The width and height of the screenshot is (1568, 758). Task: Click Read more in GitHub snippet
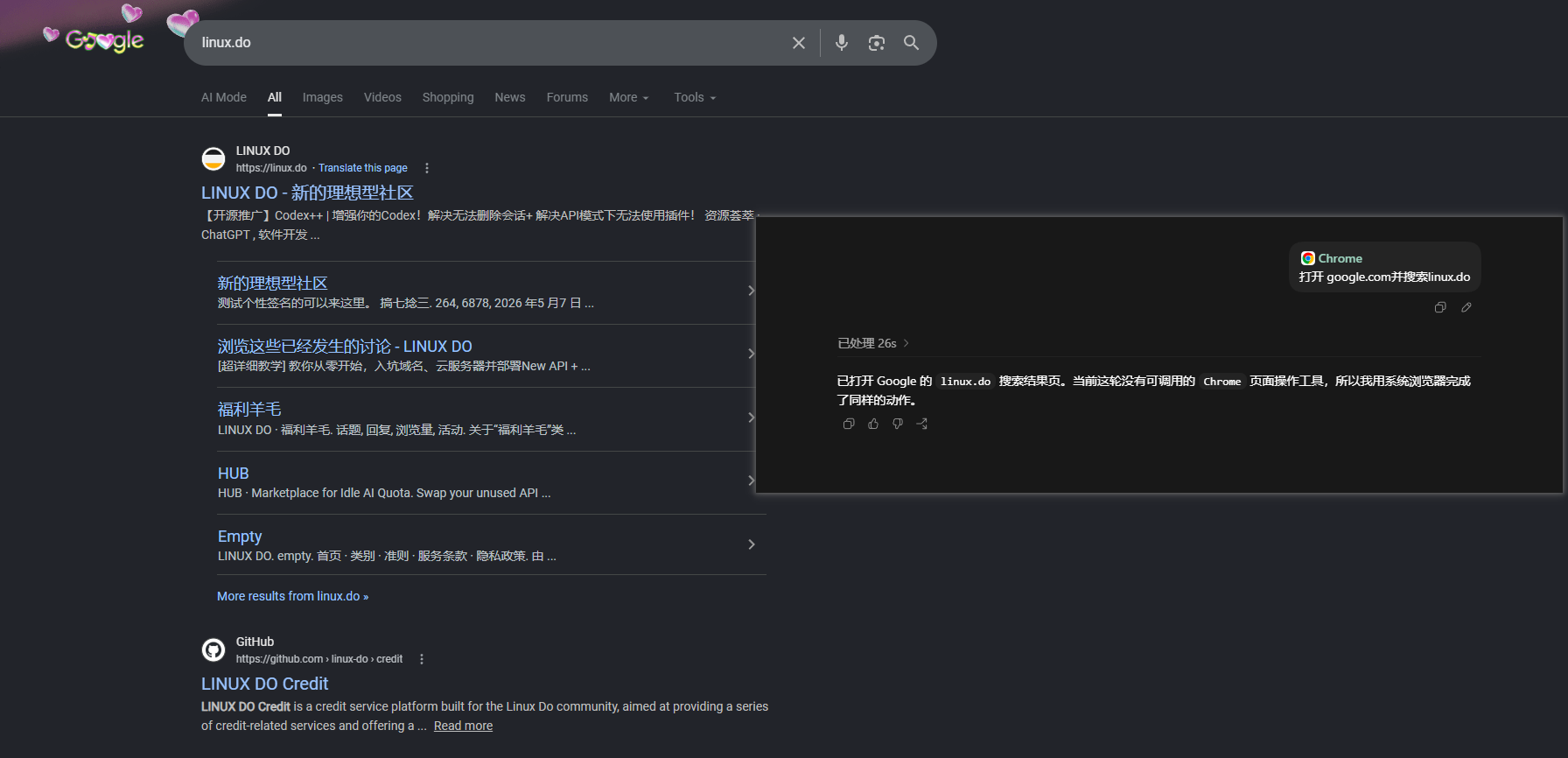(x=463, y=726)
